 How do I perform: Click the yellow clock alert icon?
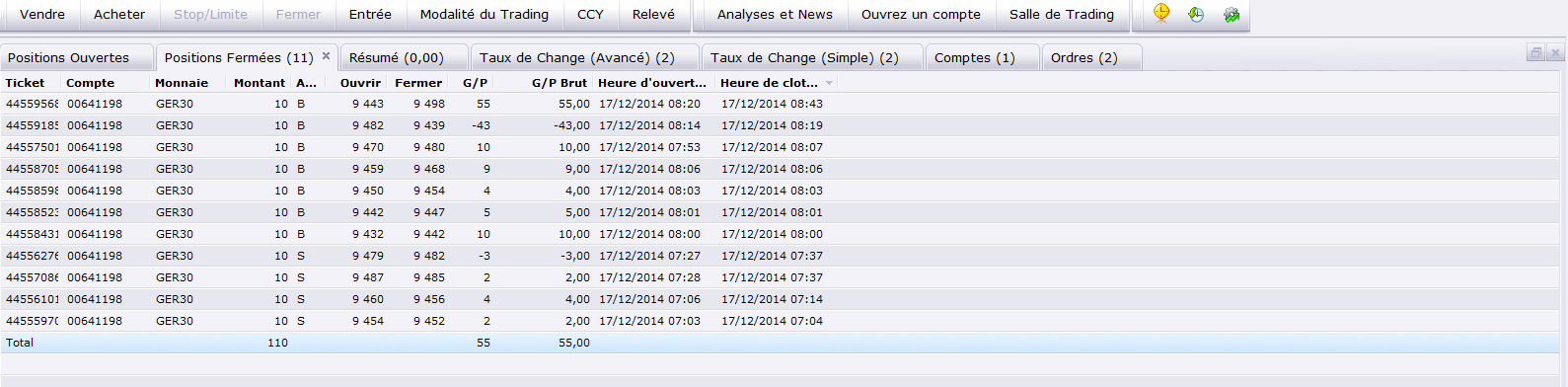[1161, 14]
